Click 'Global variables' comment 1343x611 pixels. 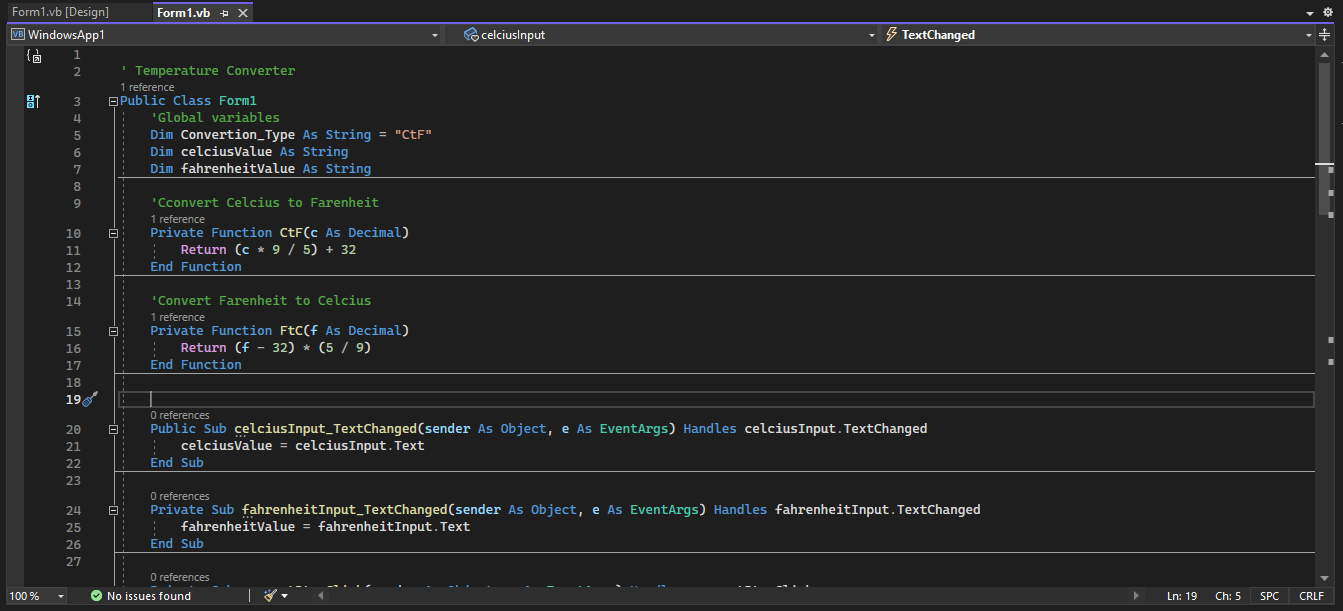[x=215, y=118]
